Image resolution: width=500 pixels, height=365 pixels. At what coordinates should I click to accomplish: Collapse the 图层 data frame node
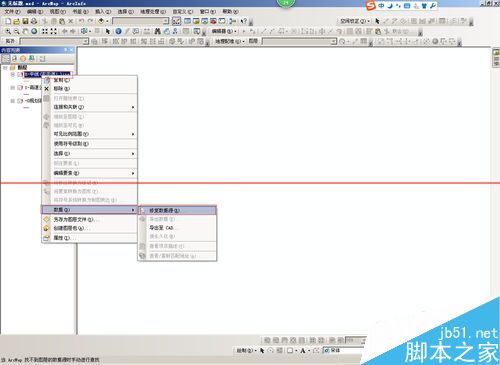pyautogui.click(x=5, y=68)
